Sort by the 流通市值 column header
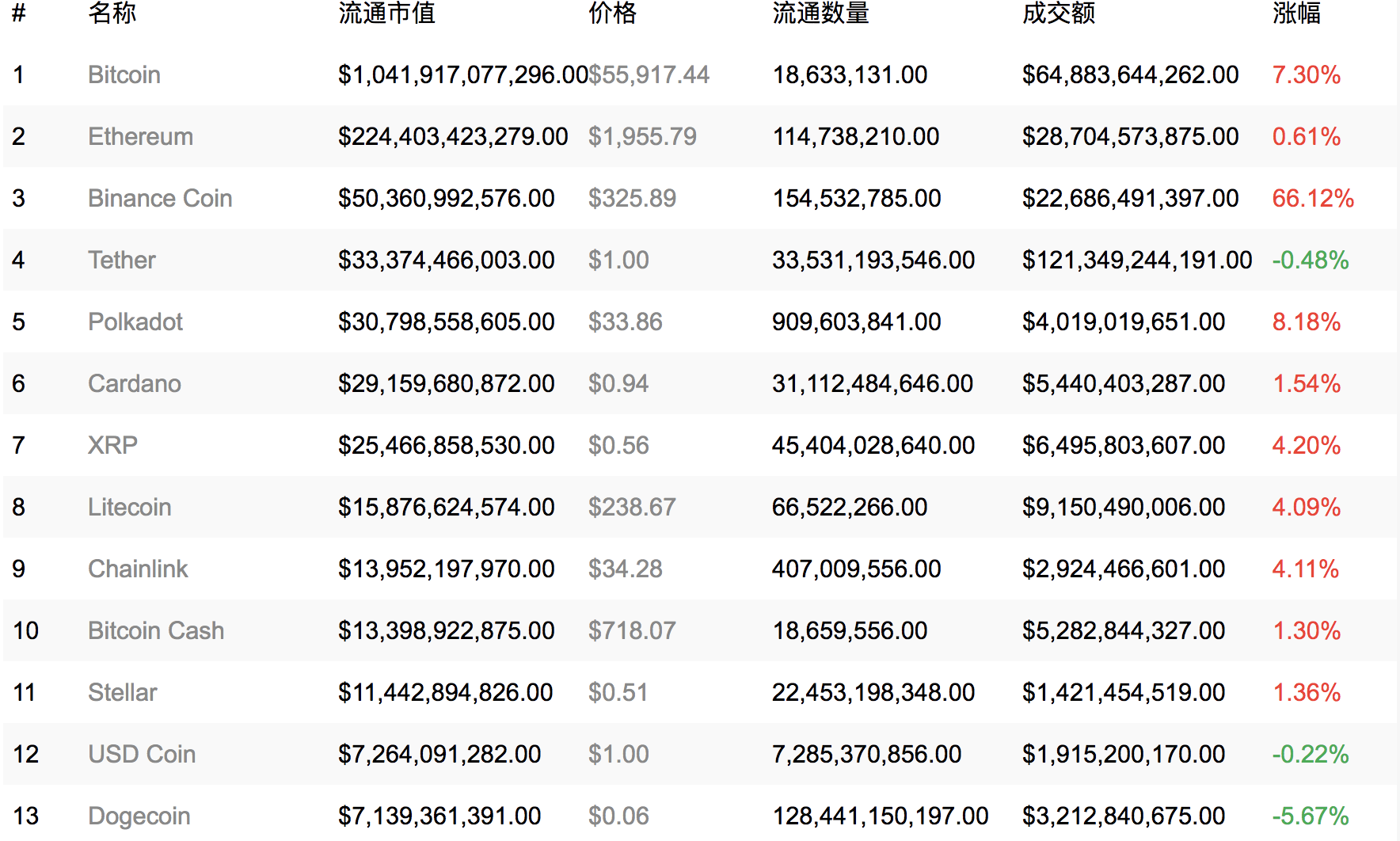Viewport: 1400px width, 841px height. click(386, 13)
